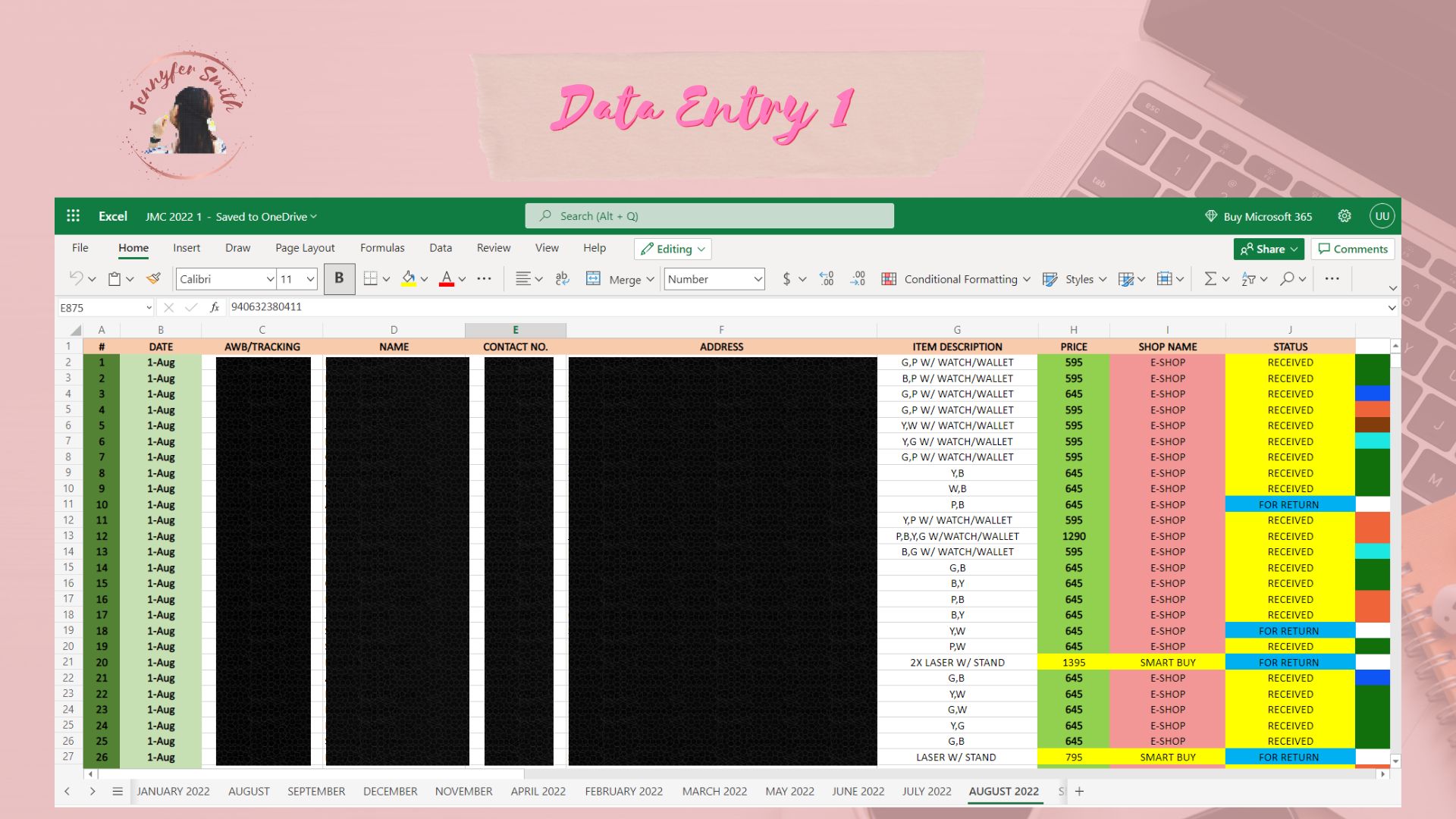Click the Increase Decimal icon
Screen dimensions: 1456x819
[x=827, y=278]
